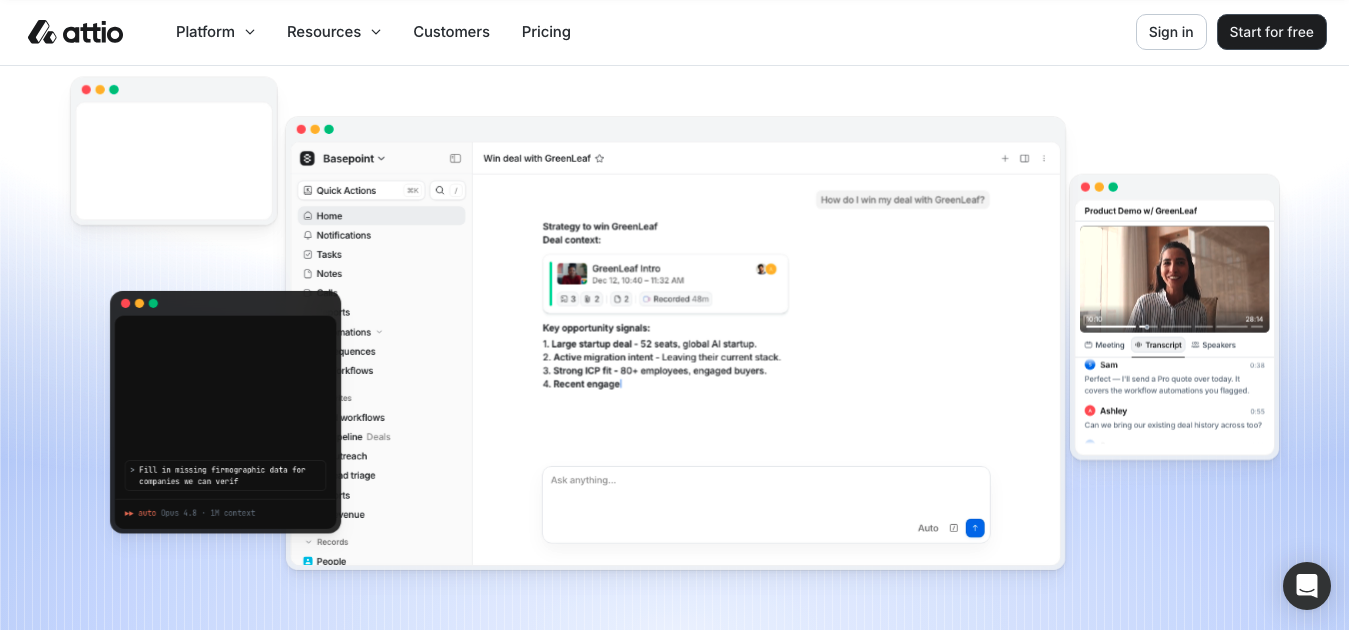The image size is (1349, 630).
Task: Toggle the sidebar collapse icon beside Basepoint
Action: 455,158
